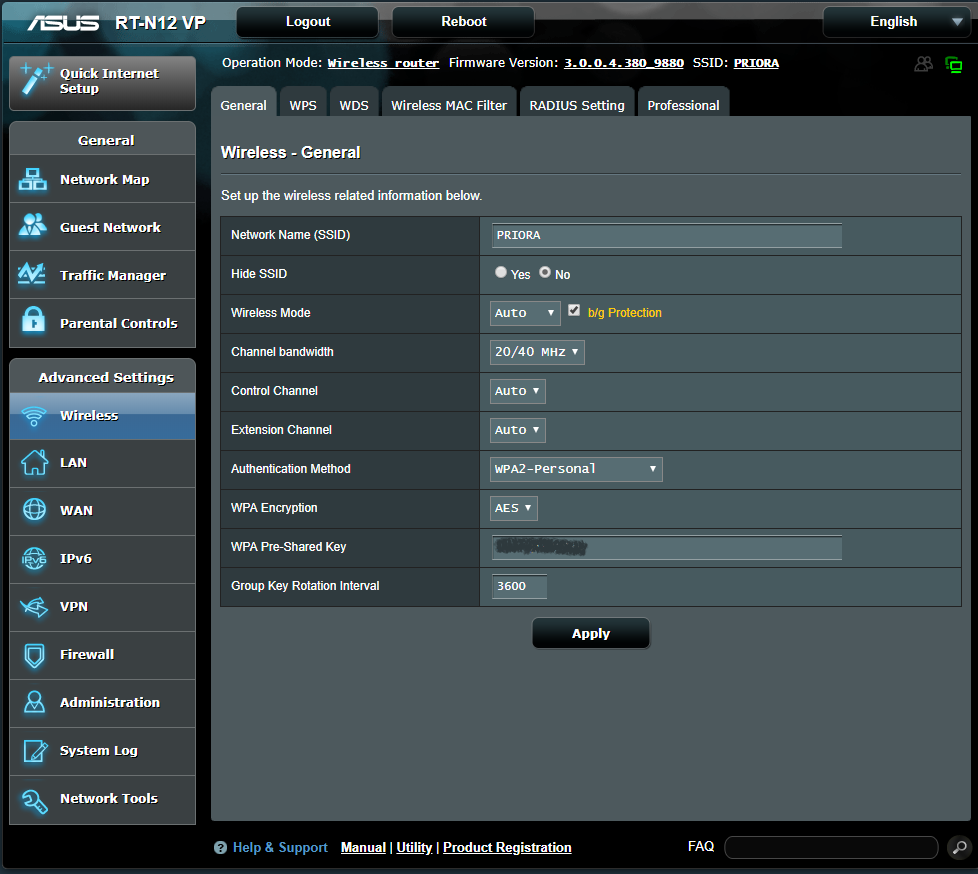978x874 pixels.
Task: Click the green network connection status icon
Action: point(954,64)
